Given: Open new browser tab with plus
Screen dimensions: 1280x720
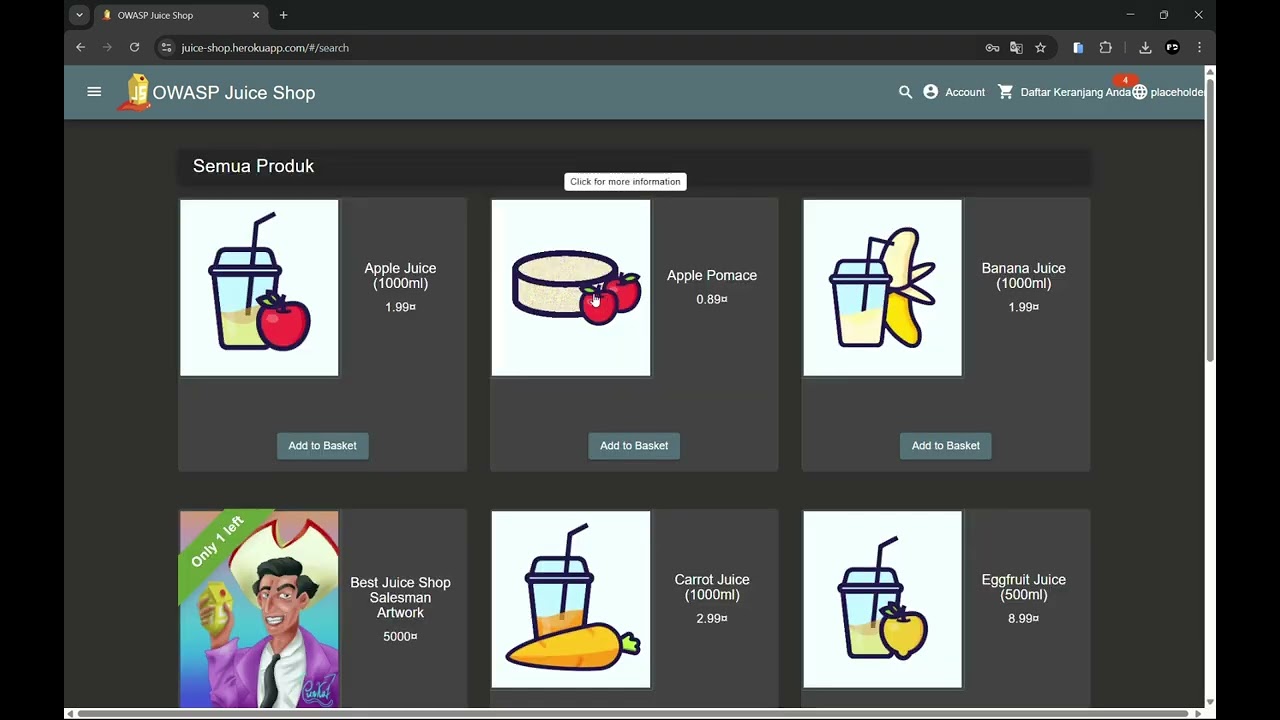Looking at the screenshot, I should coord(283,15).
